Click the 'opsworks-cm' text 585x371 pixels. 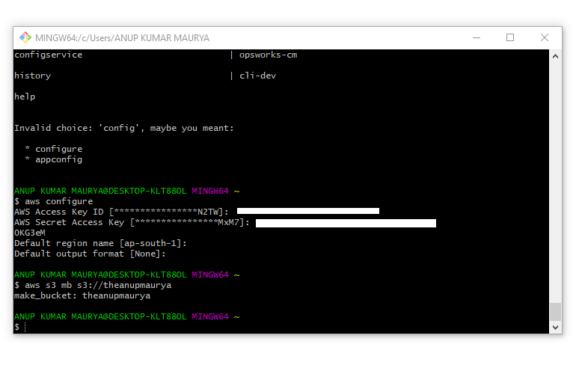click(x=268, y=55)
